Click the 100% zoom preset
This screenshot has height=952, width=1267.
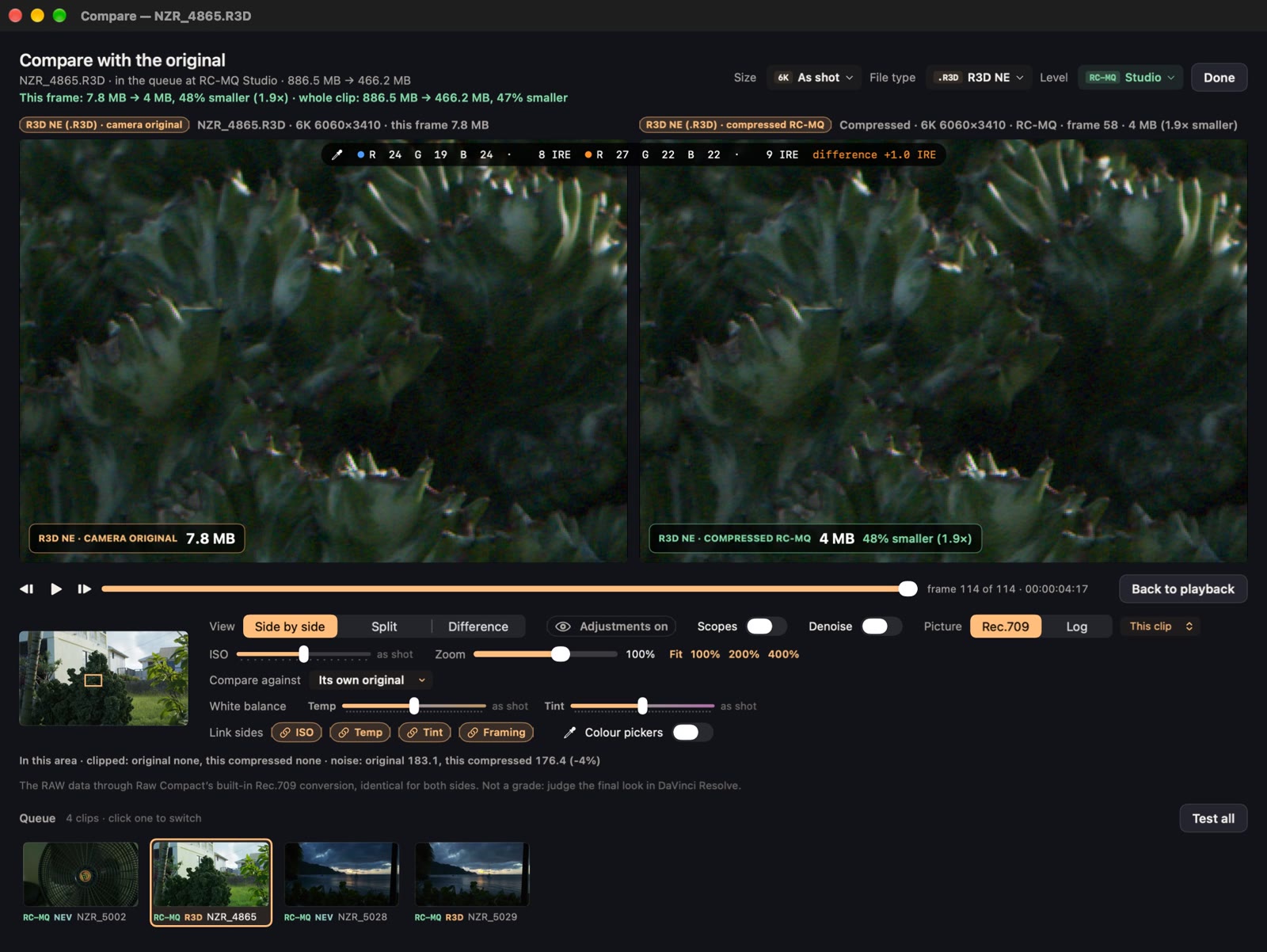click(705, 654)
